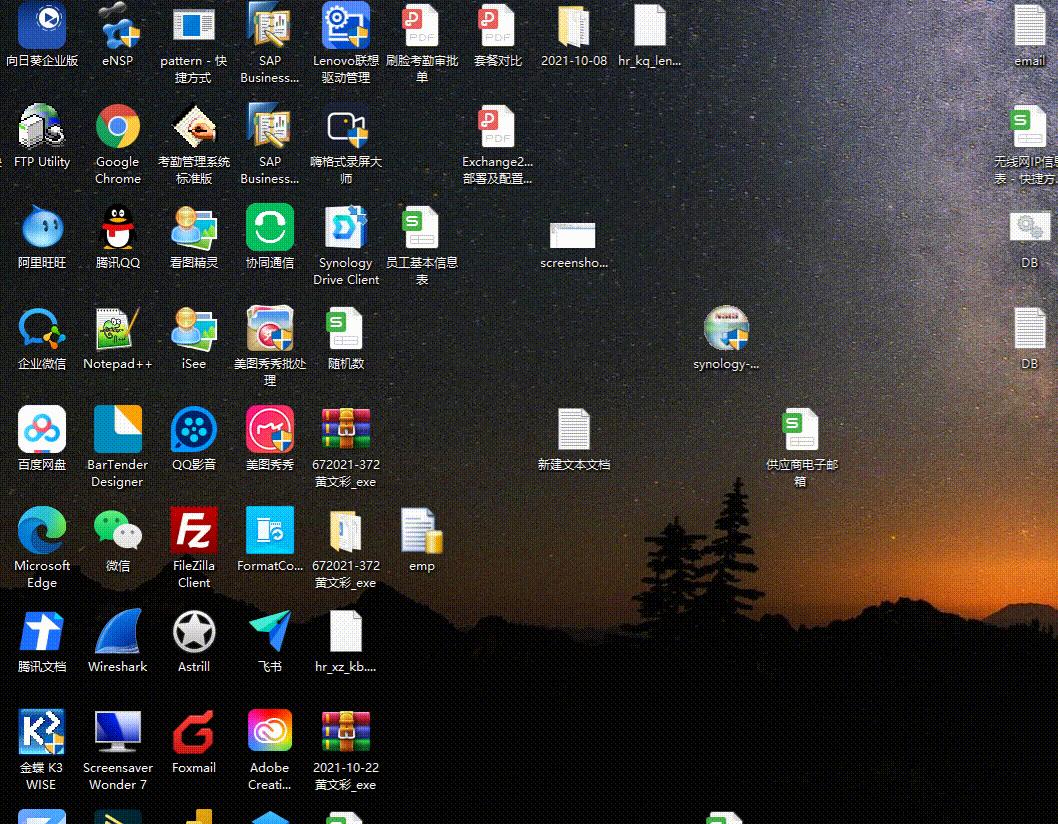Select the 嗨格式录屏大师 icon

click(345, 126)
